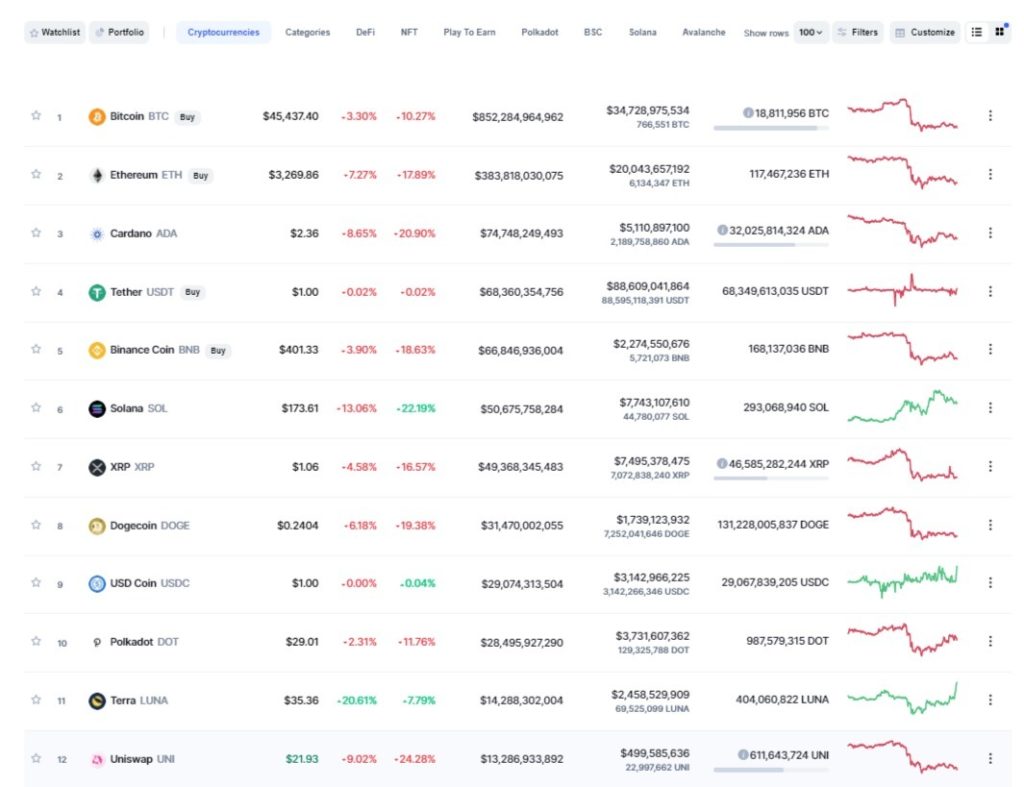Image resolution: width=1024 pixels, height=787 pixels.
Task: Switch to the NFT tab
Action: point(409,32)
